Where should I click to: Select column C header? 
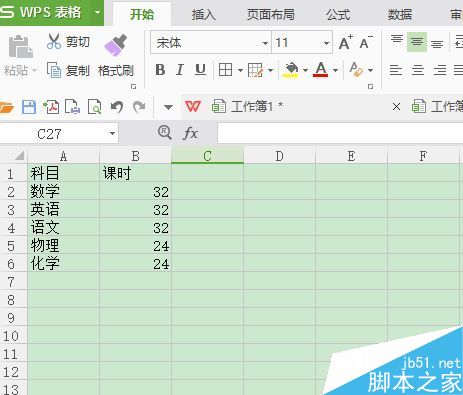point(207,156)
